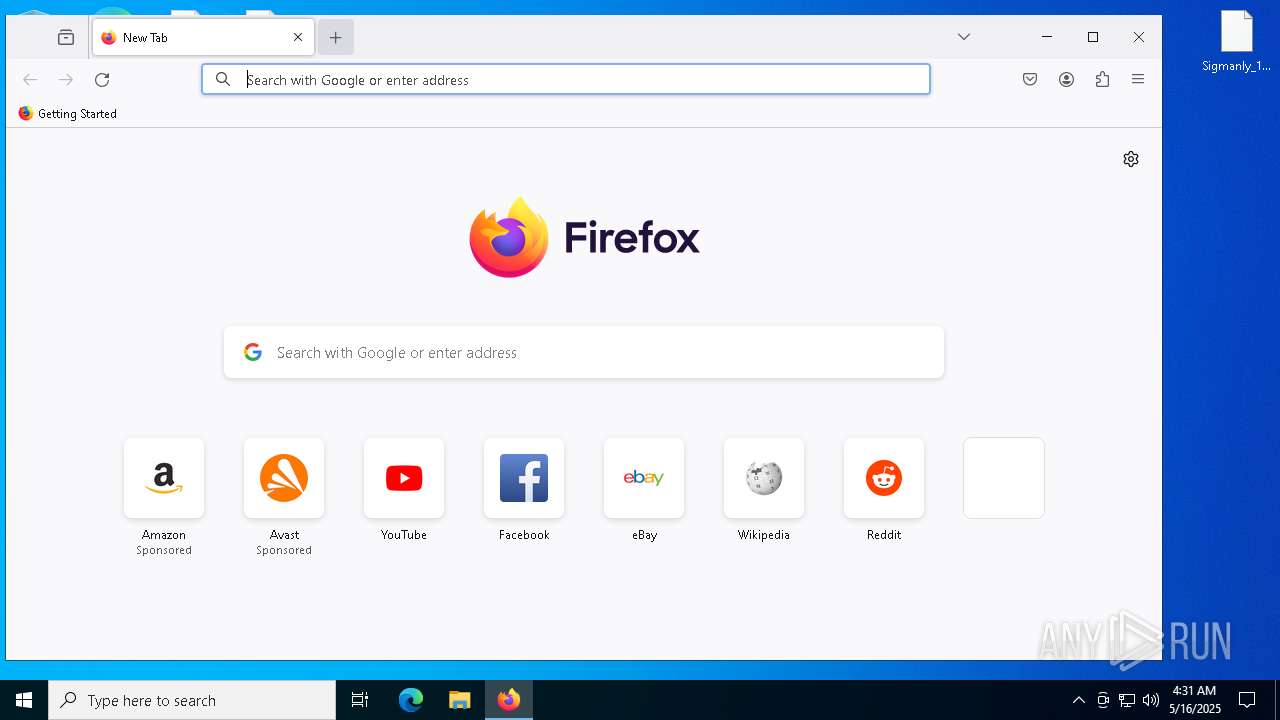Open the Wikipedia shortcut tile
The image size is (1280, 720).
click(x=764, y=478)
